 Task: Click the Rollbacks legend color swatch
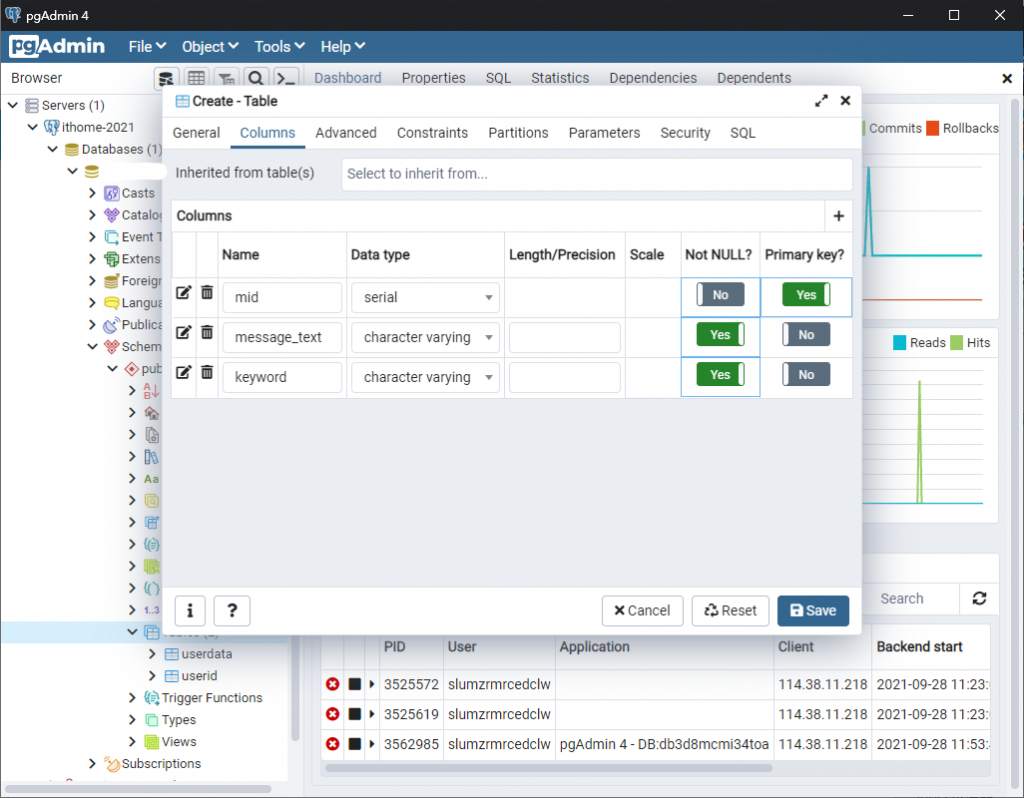pyautogui.click(x=932, y=128)
